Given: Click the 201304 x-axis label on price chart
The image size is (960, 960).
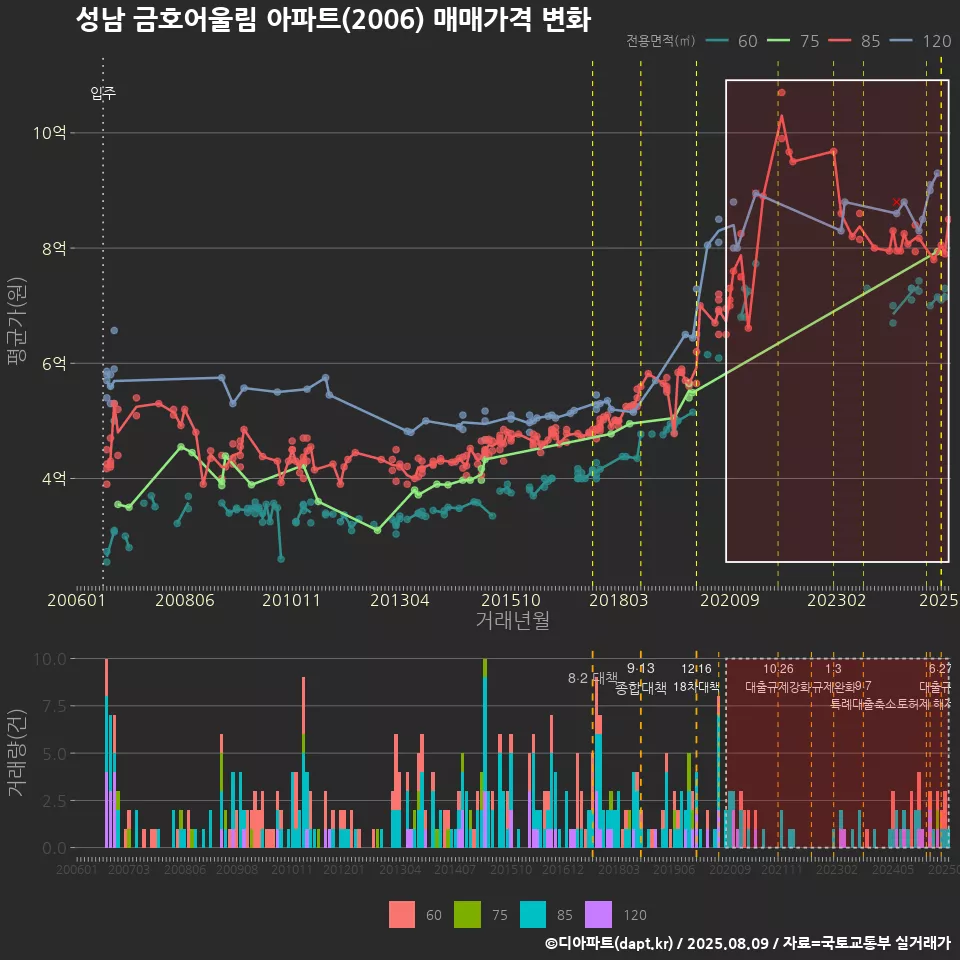Looking at the screenshot, I should pyautogui.click(x=400, y=600).
